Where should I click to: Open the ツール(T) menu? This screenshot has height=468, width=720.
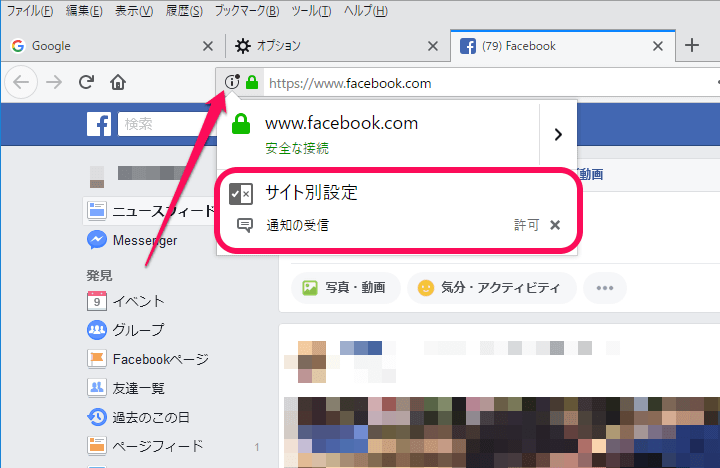click(x=311, y=11)
